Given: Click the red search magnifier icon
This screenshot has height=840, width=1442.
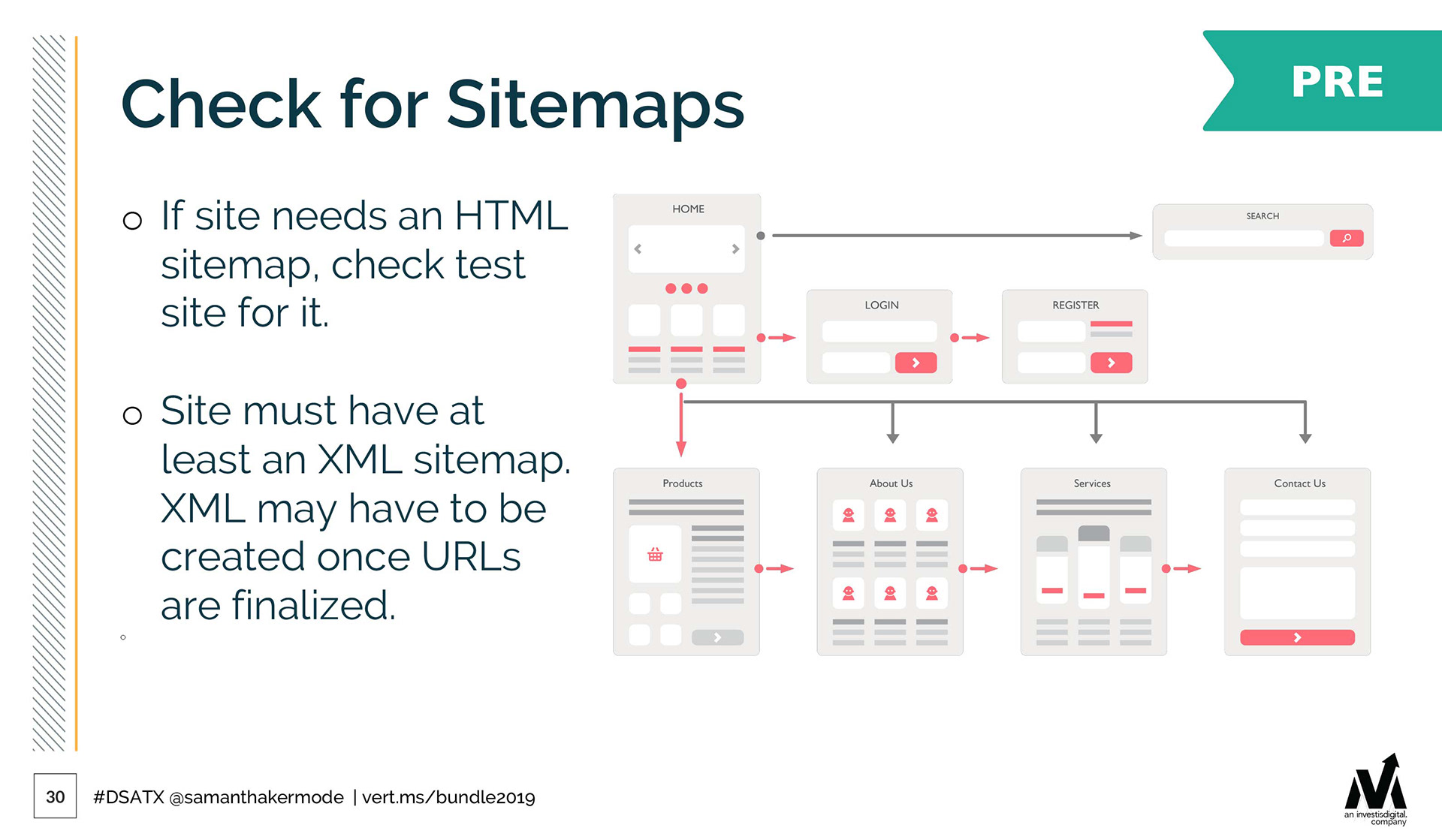Looking at the screenshot, I should pyautogui.click(x=1346, y=238).
